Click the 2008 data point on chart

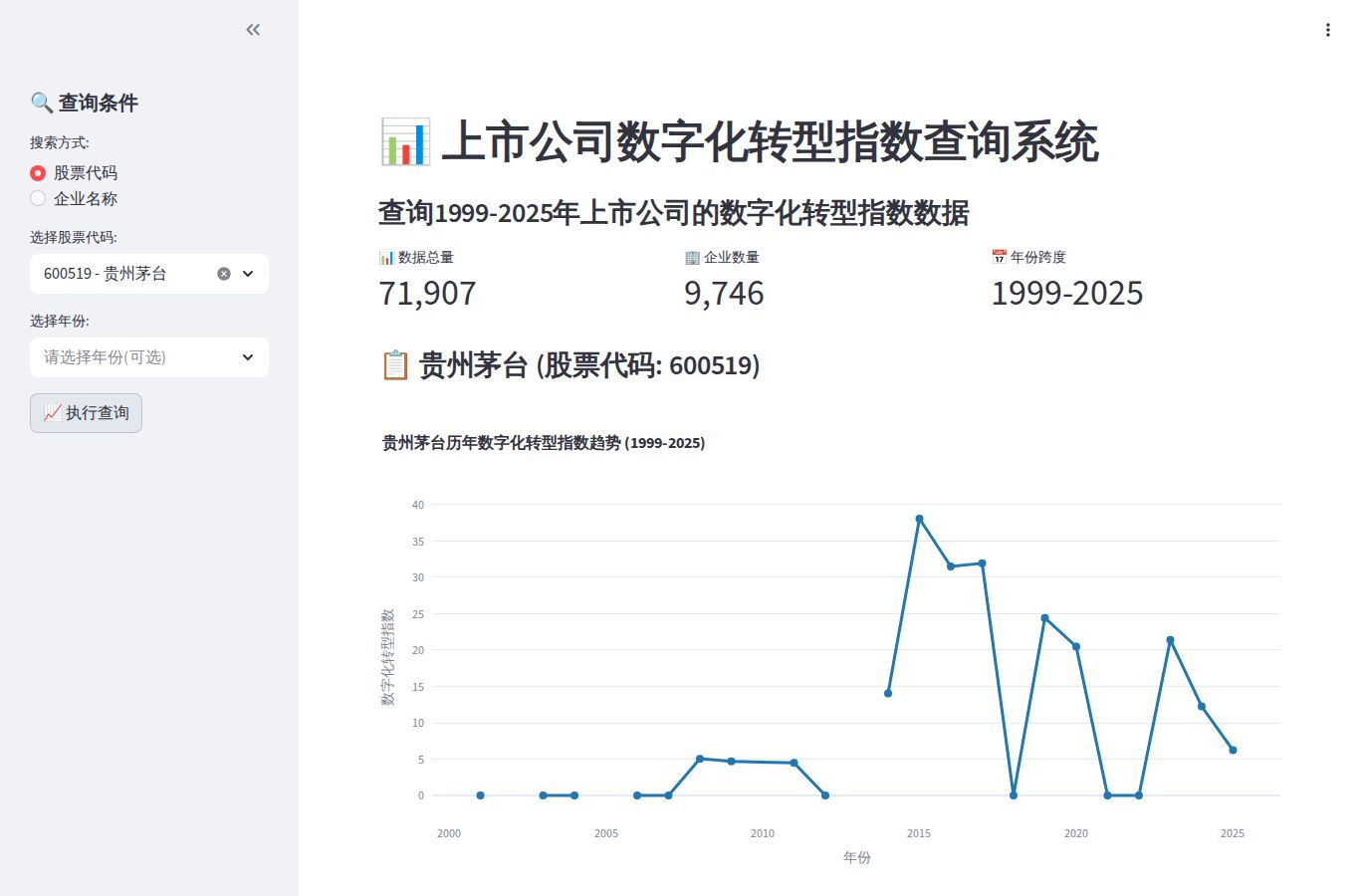pyautogui.click(x=700, y=759)
